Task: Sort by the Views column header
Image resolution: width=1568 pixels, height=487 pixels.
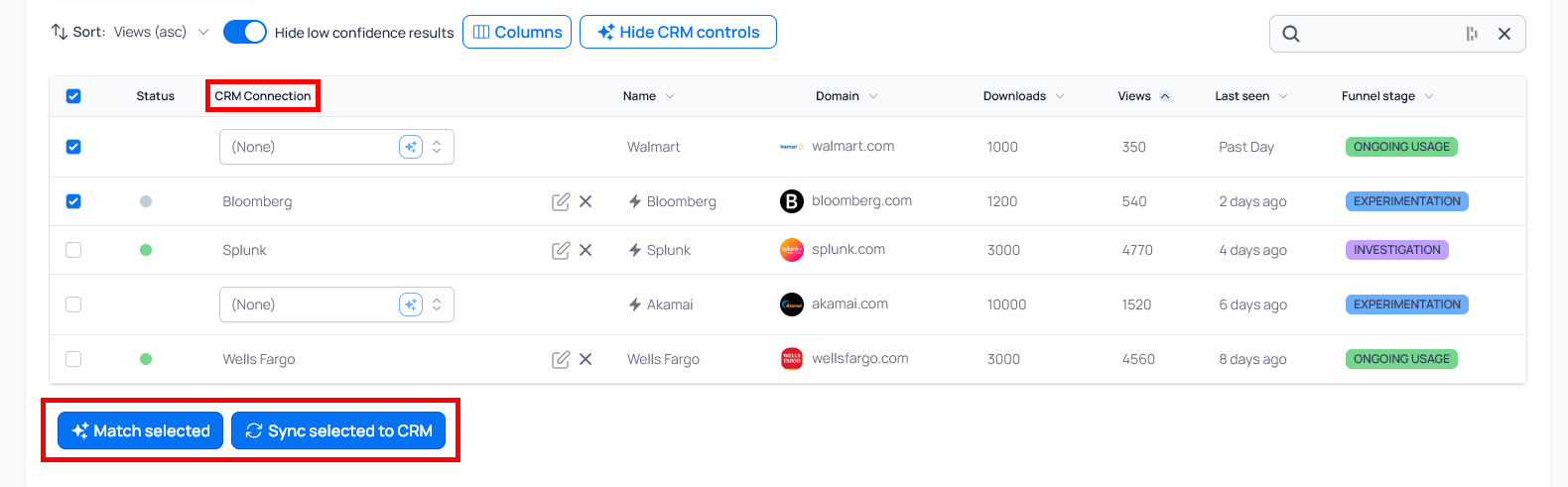Action: tap(1134, 96)
